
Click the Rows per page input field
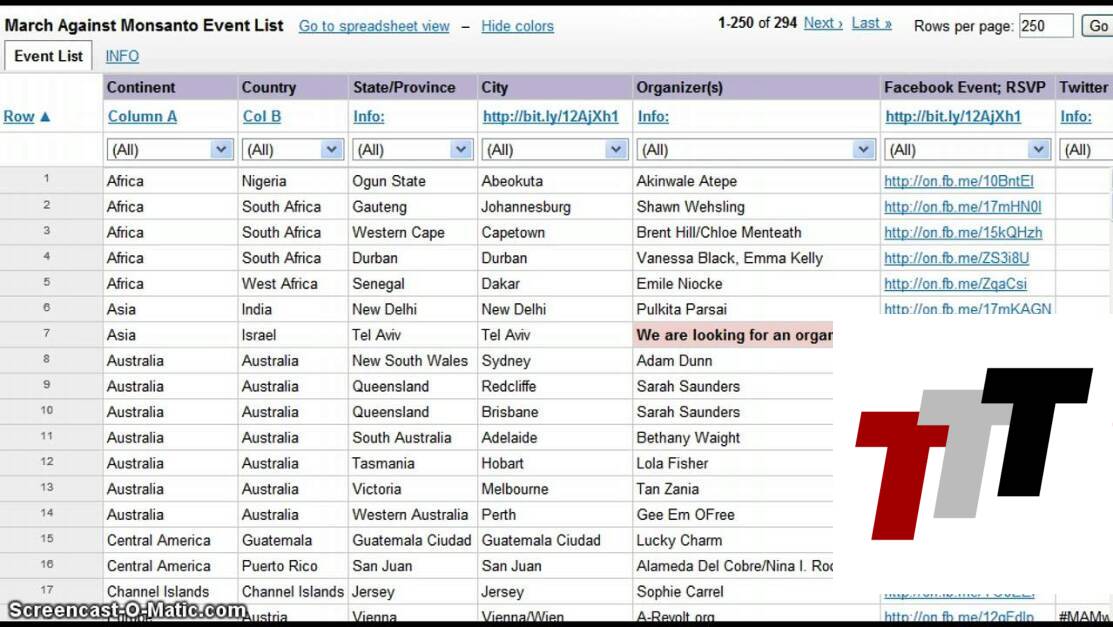(x=1045, y=27)
